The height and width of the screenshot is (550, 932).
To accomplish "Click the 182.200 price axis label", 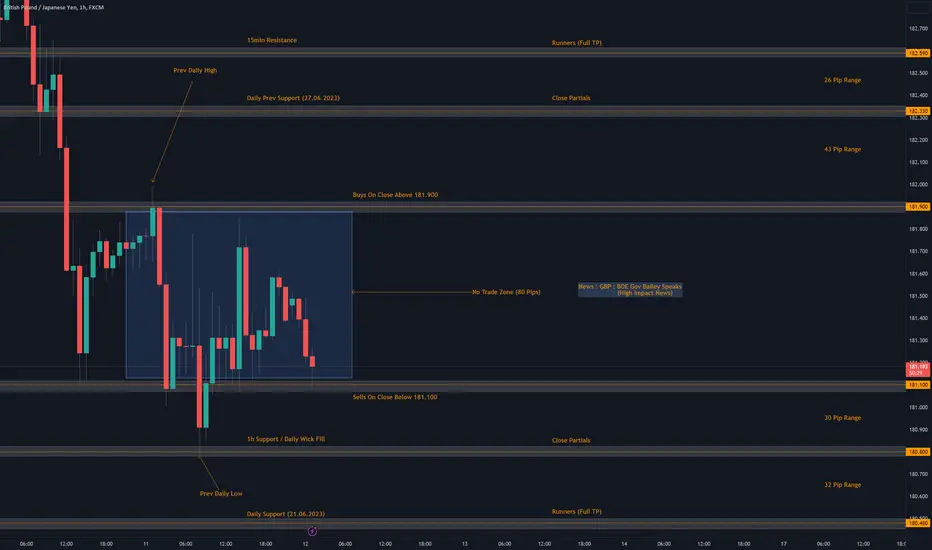I will coord(918,140).
